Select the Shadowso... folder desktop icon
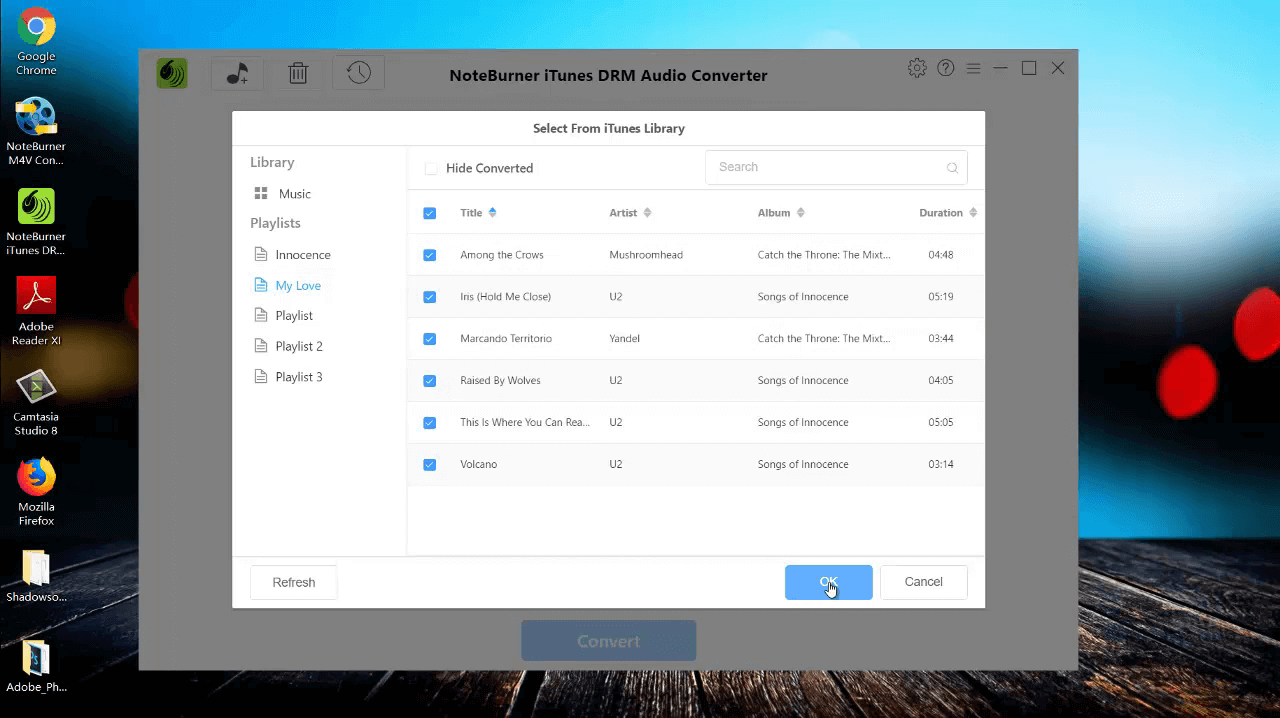 (x=36, y=577)
